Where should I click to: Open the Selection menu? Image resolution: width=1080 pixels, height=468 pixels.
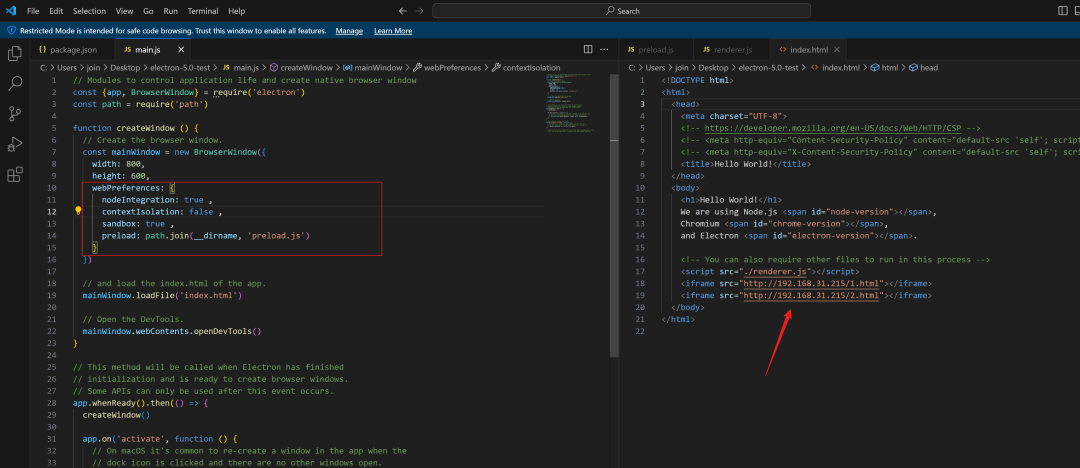pos(90,11)
